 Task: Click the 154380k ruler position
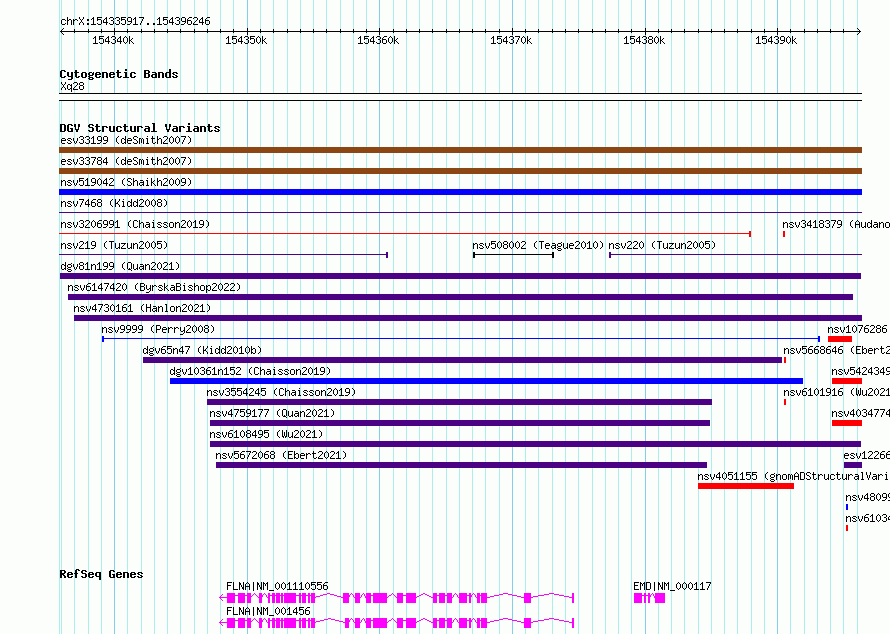tap(644, 40)
